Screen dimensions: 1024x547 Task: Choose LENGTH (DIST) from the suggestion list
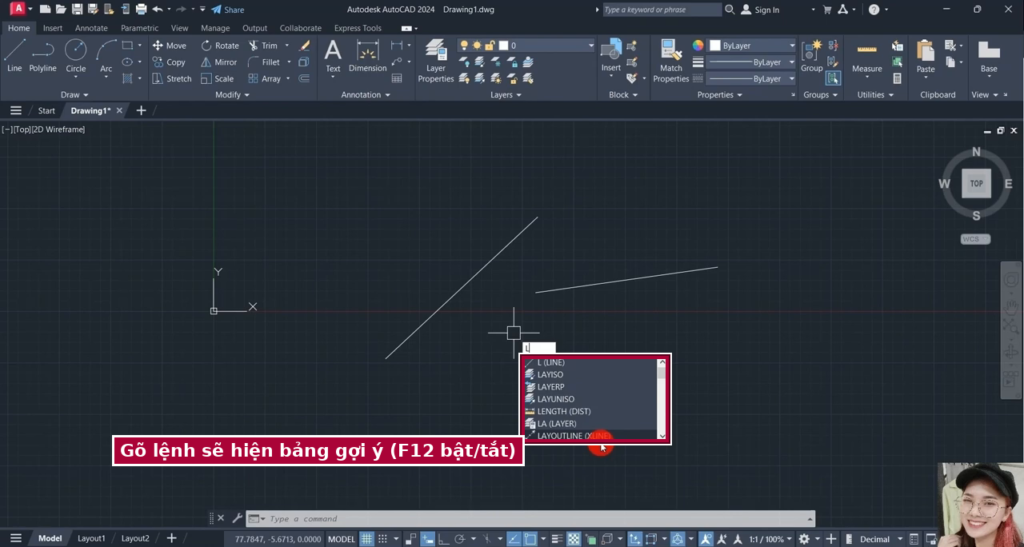coord(590,411)
